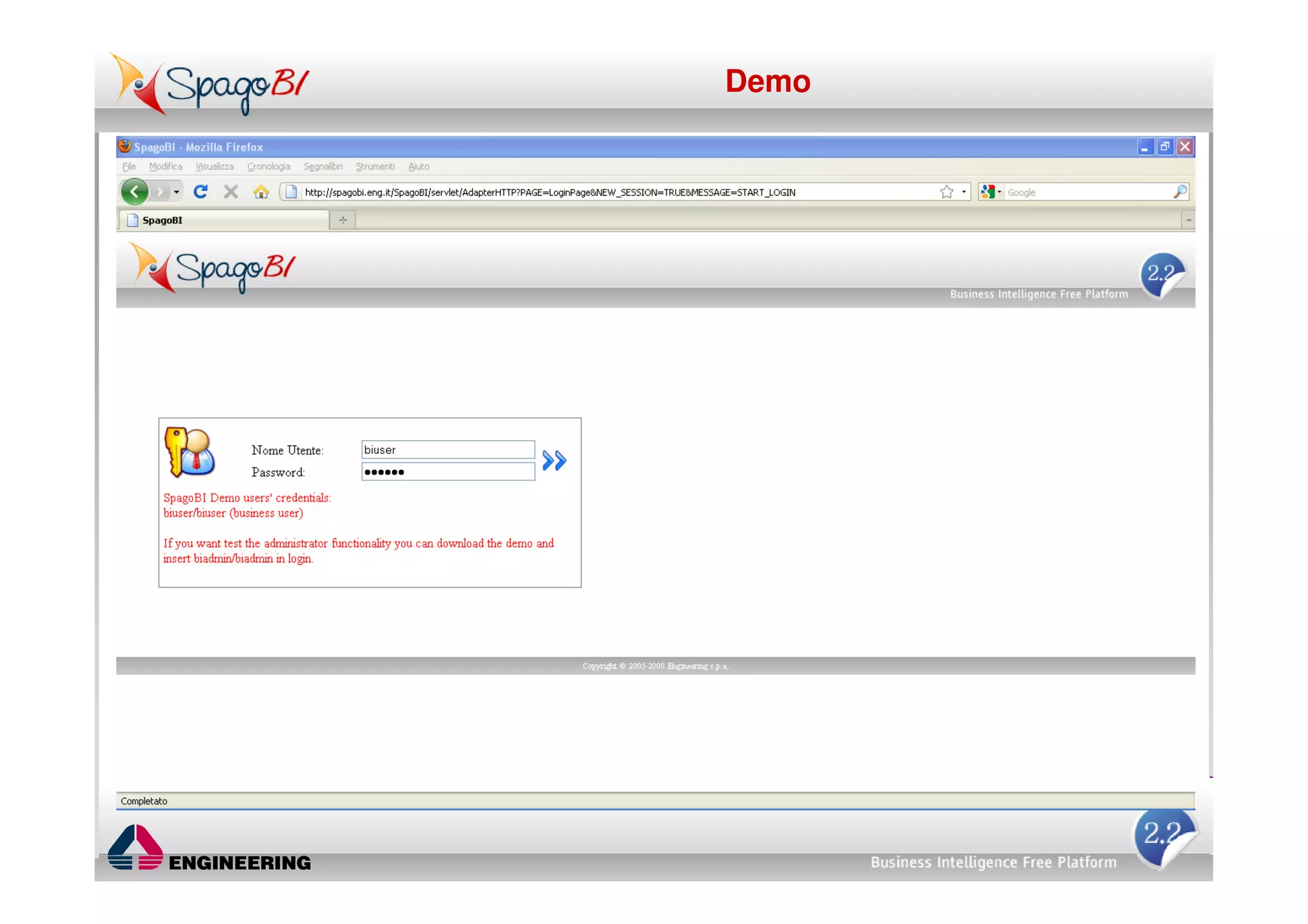Open the back/forward history dropdown arrow
Image resolution: width=1308 pixels, height=924 pixels.
[x=176, y=192]
